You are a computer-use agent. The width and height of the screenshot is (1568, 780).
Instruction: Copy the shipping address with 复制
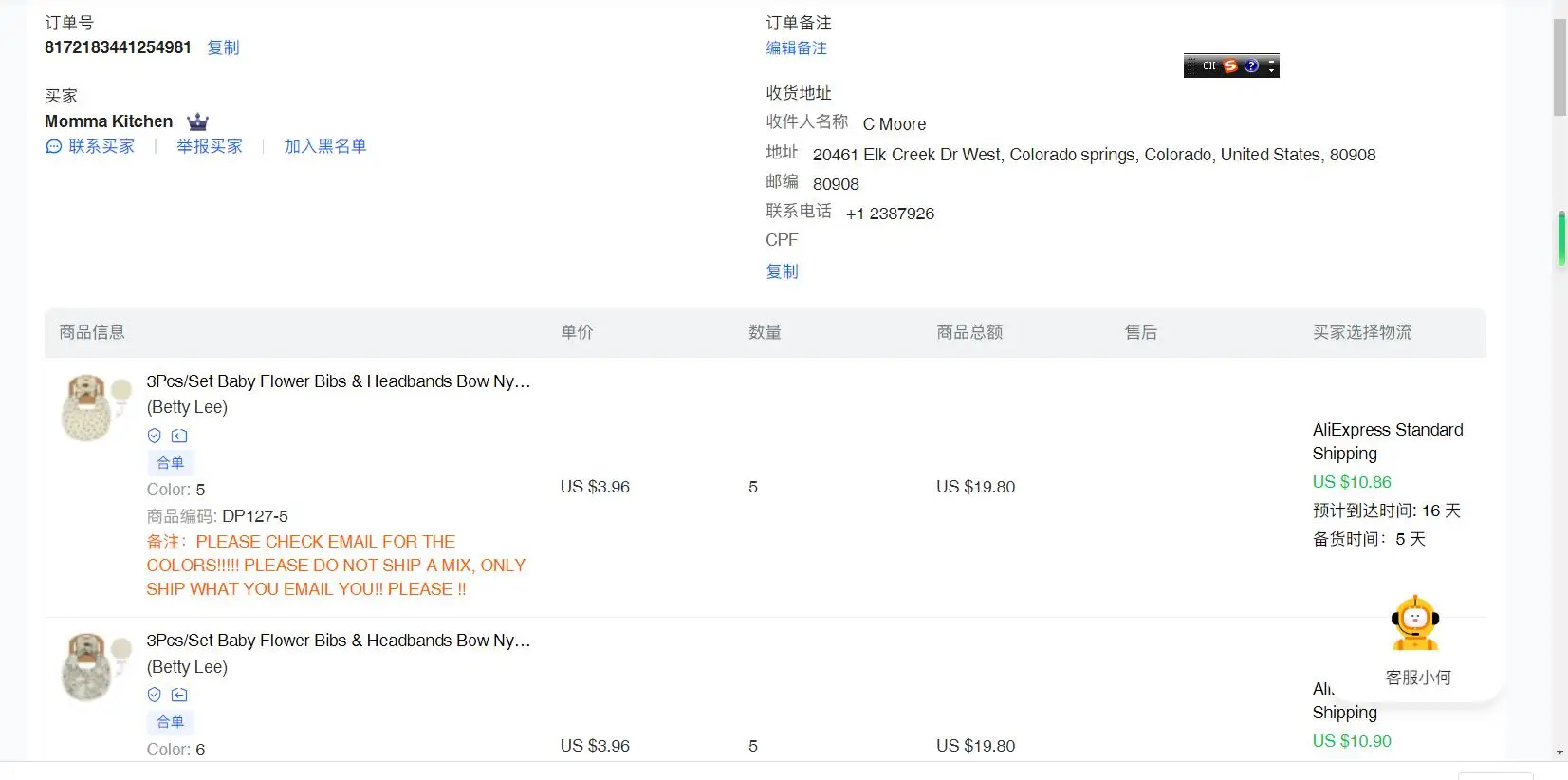(783, 271)
